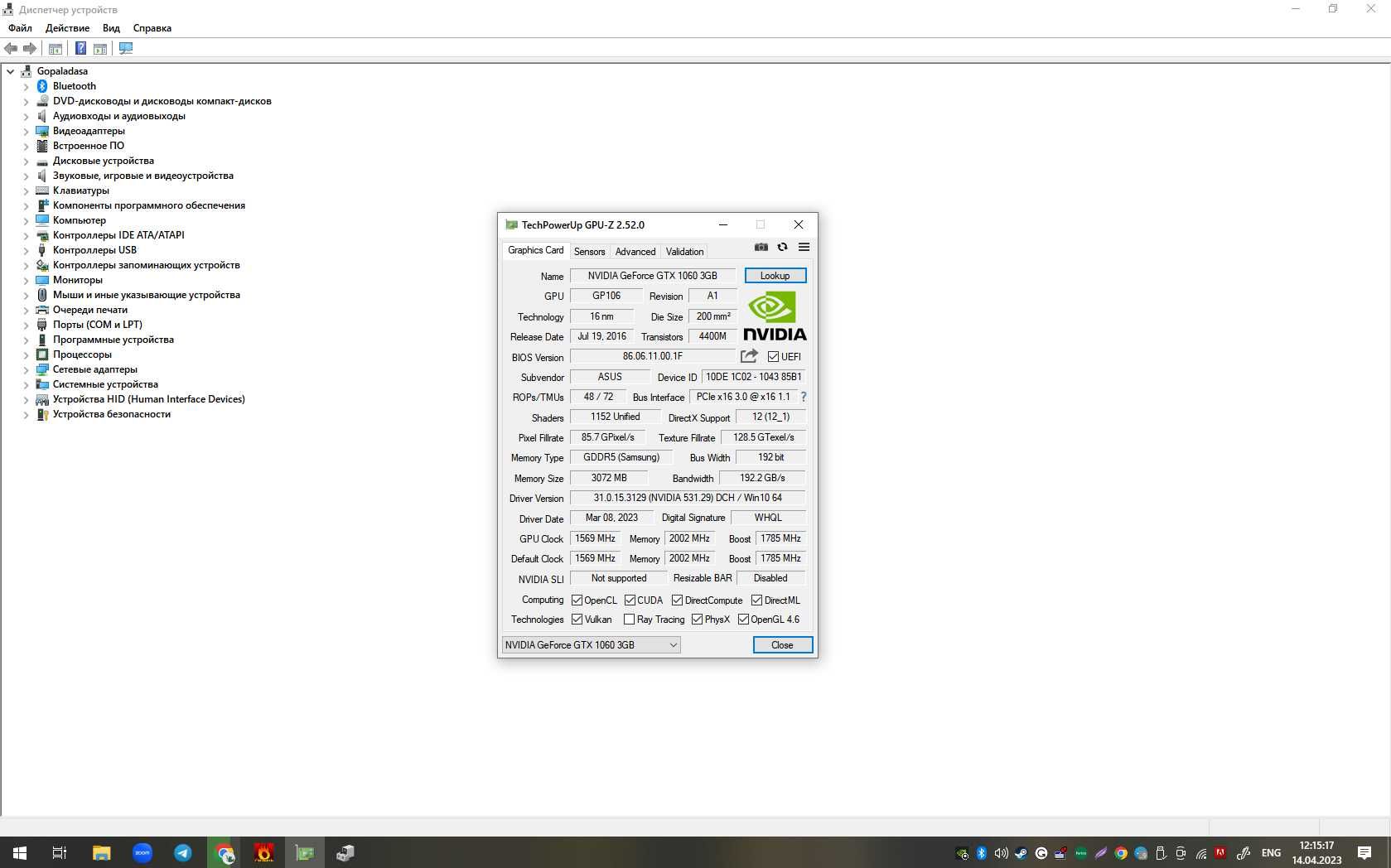Toggle the Vulkan checkbox
1391x868 pixels.
tap(577, 620)
